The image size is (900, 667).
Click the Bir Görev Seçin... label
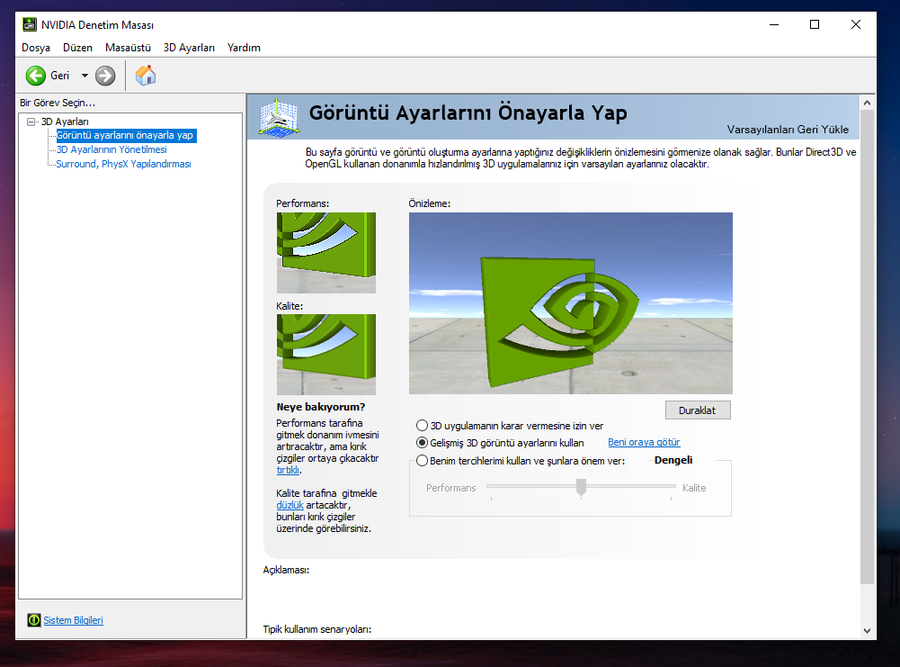[x=57, y=103]
